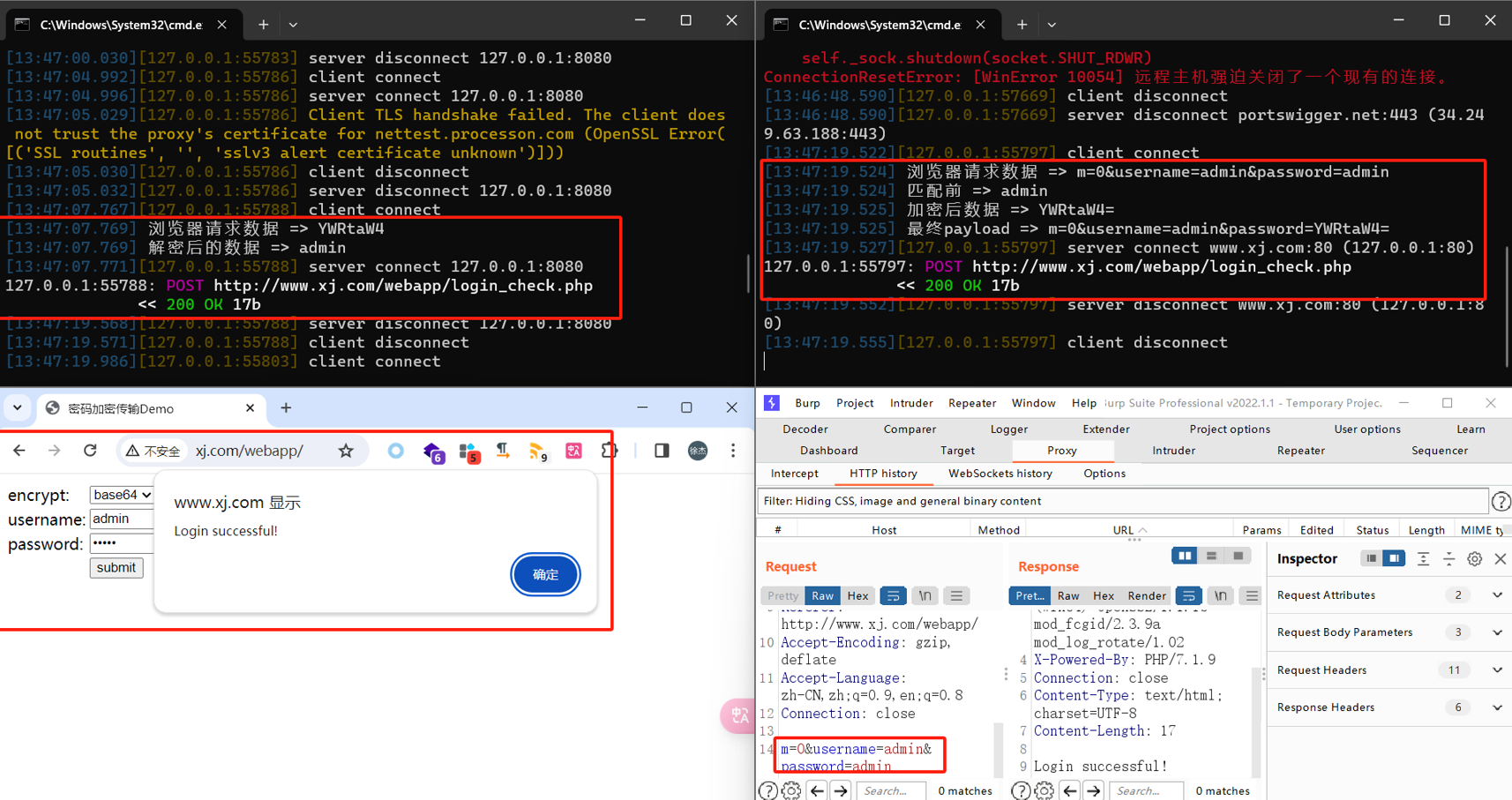Toggle word wrap in Request pane
Screen dimensions: 1512x800
(x=893, y=595)
